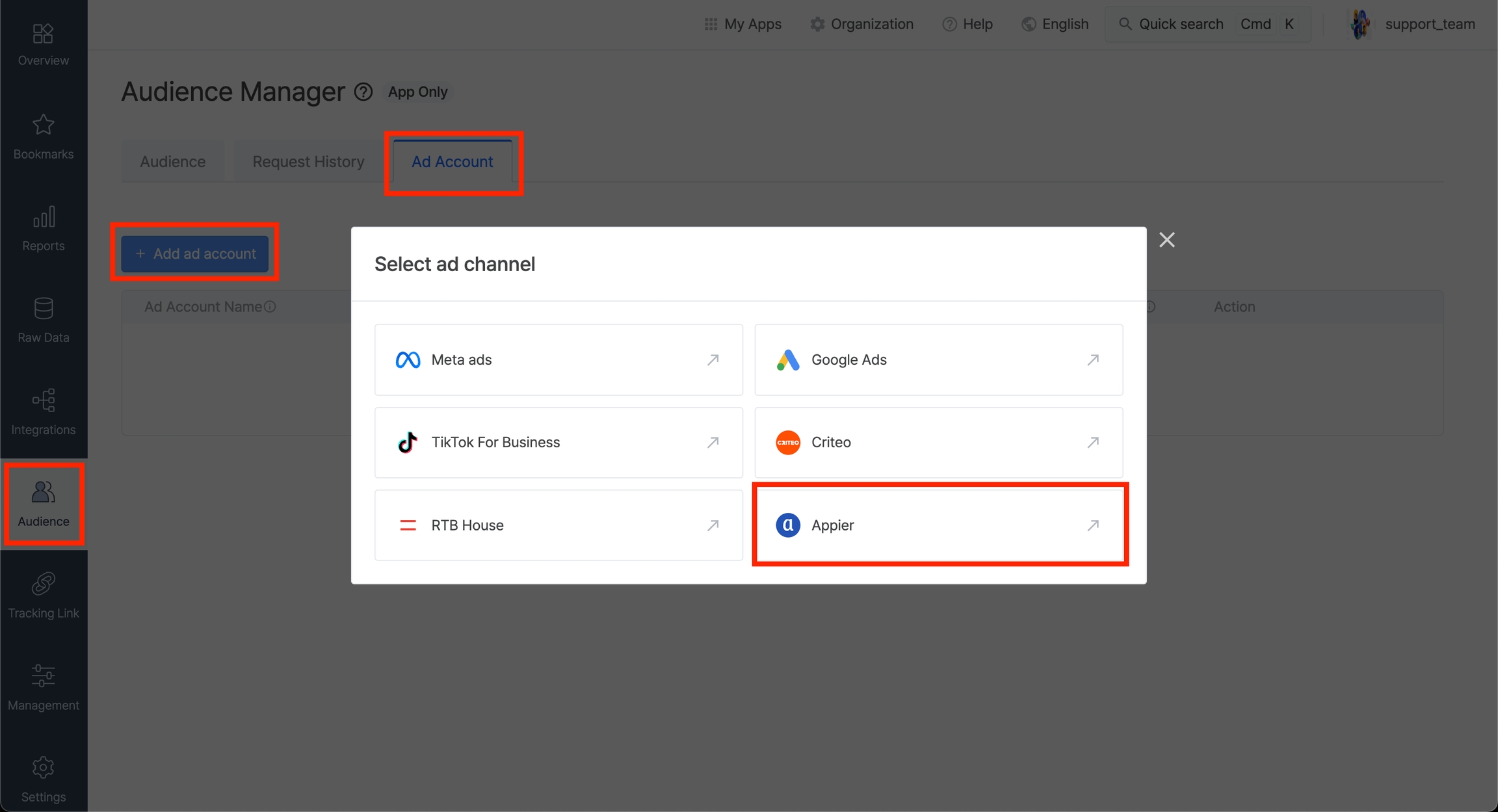Screen dimensions: 1498x812
Task: Open Tracking Link section
Action: pos(43,595)
